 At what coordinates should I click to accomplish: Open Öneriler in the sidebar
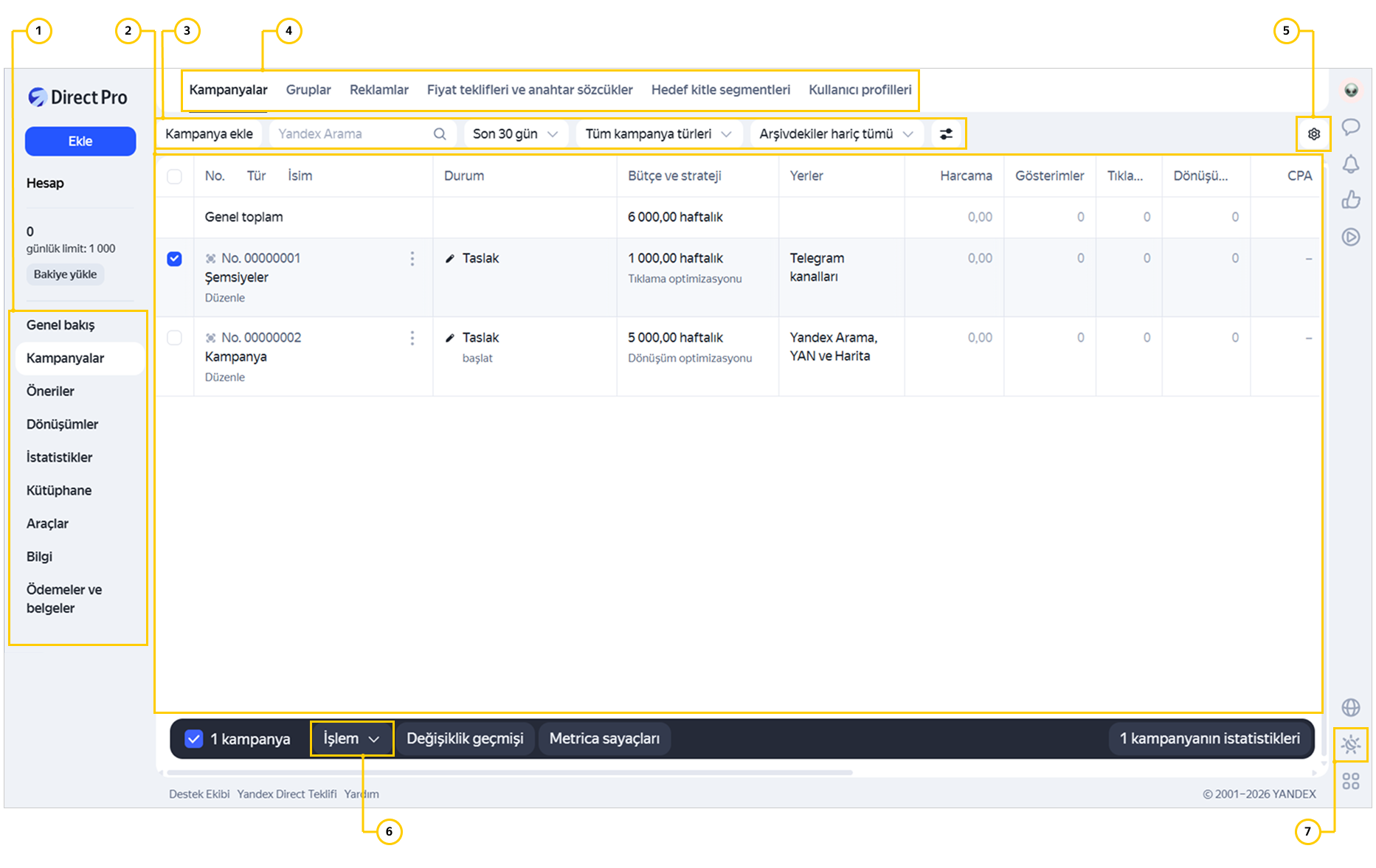(x=50, y=392)
